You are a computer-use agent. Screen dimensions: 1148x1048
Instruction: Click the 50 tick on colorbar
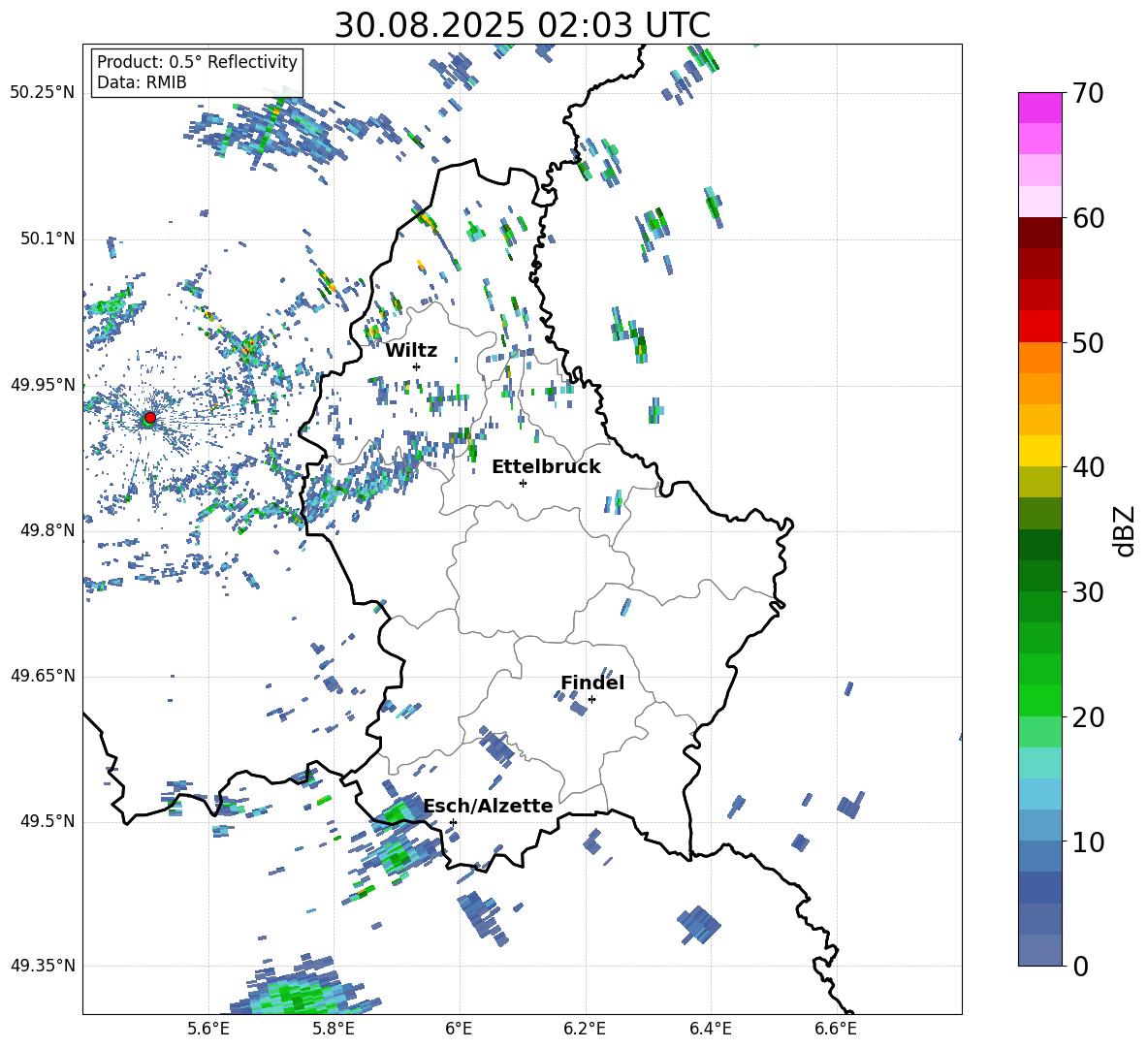pos(1088,342)
